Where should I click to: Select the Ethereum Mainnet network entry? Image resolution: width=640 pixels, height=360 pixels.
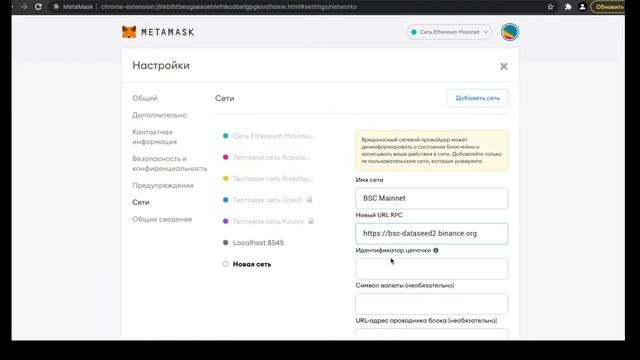(x=269, y=136)
